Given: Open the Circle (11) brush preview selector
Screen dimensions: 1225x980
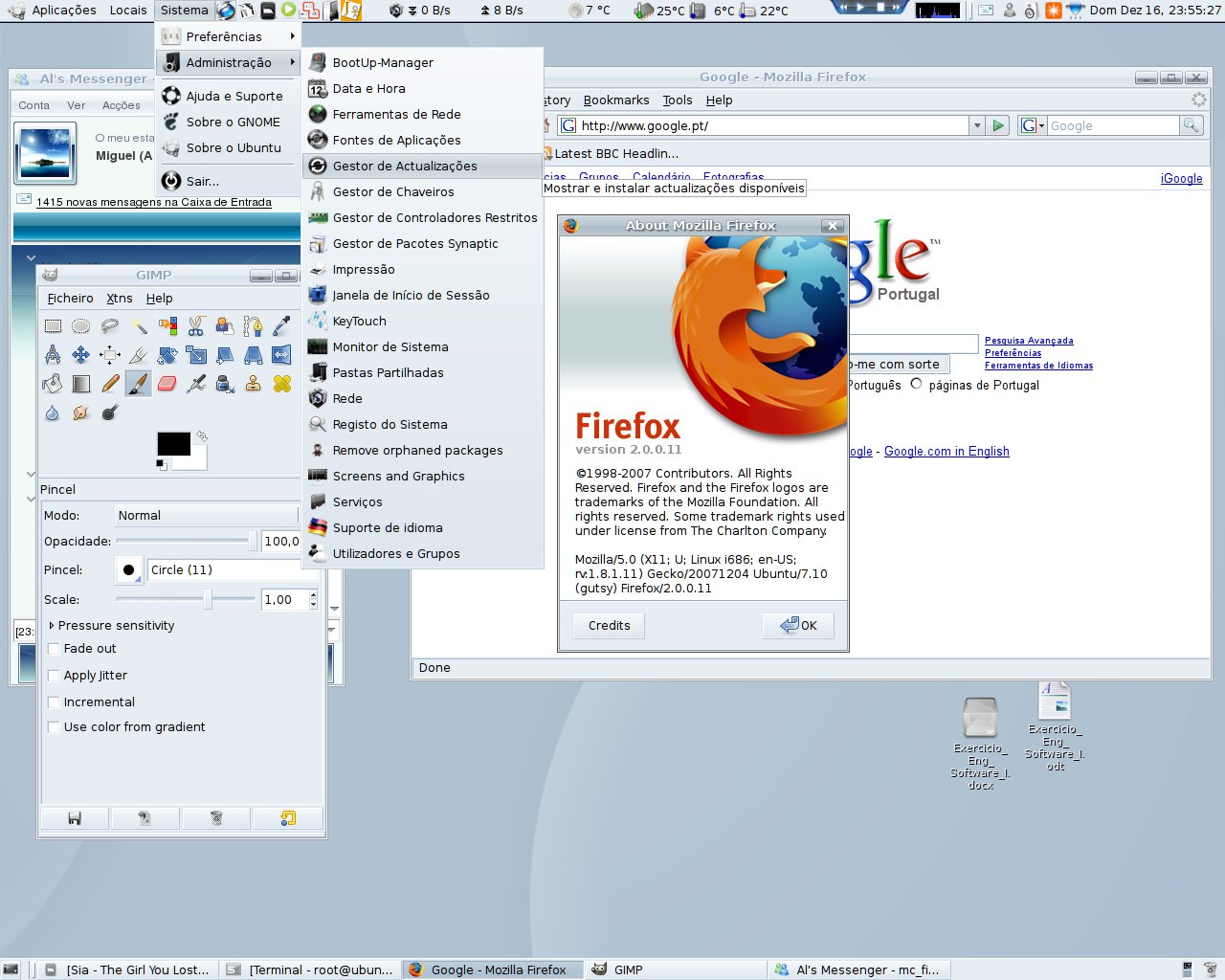Looking at the screenshot, I should click(x=128, y=570).
